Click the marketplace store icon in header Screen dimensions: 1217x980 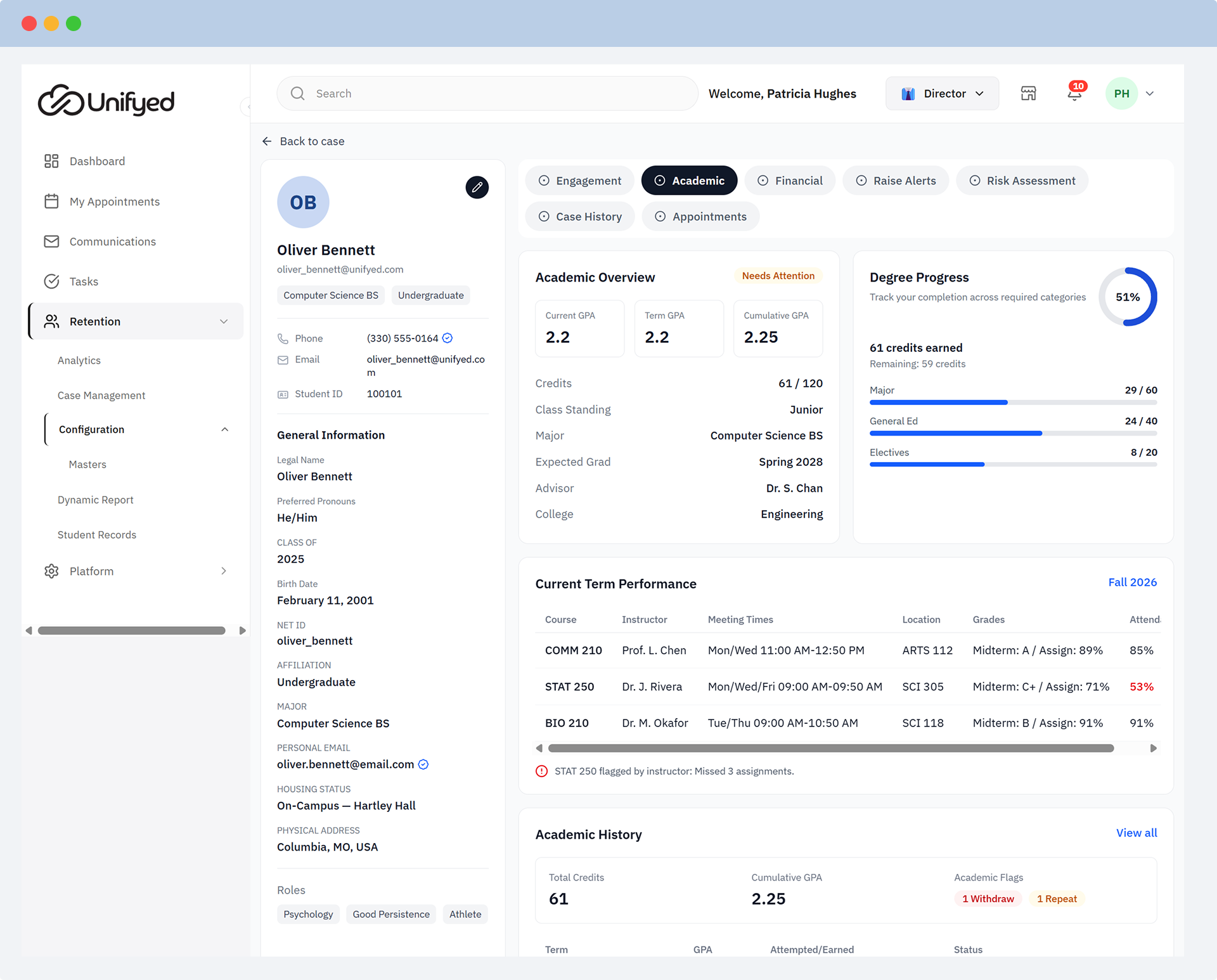tap(1028, 94)
